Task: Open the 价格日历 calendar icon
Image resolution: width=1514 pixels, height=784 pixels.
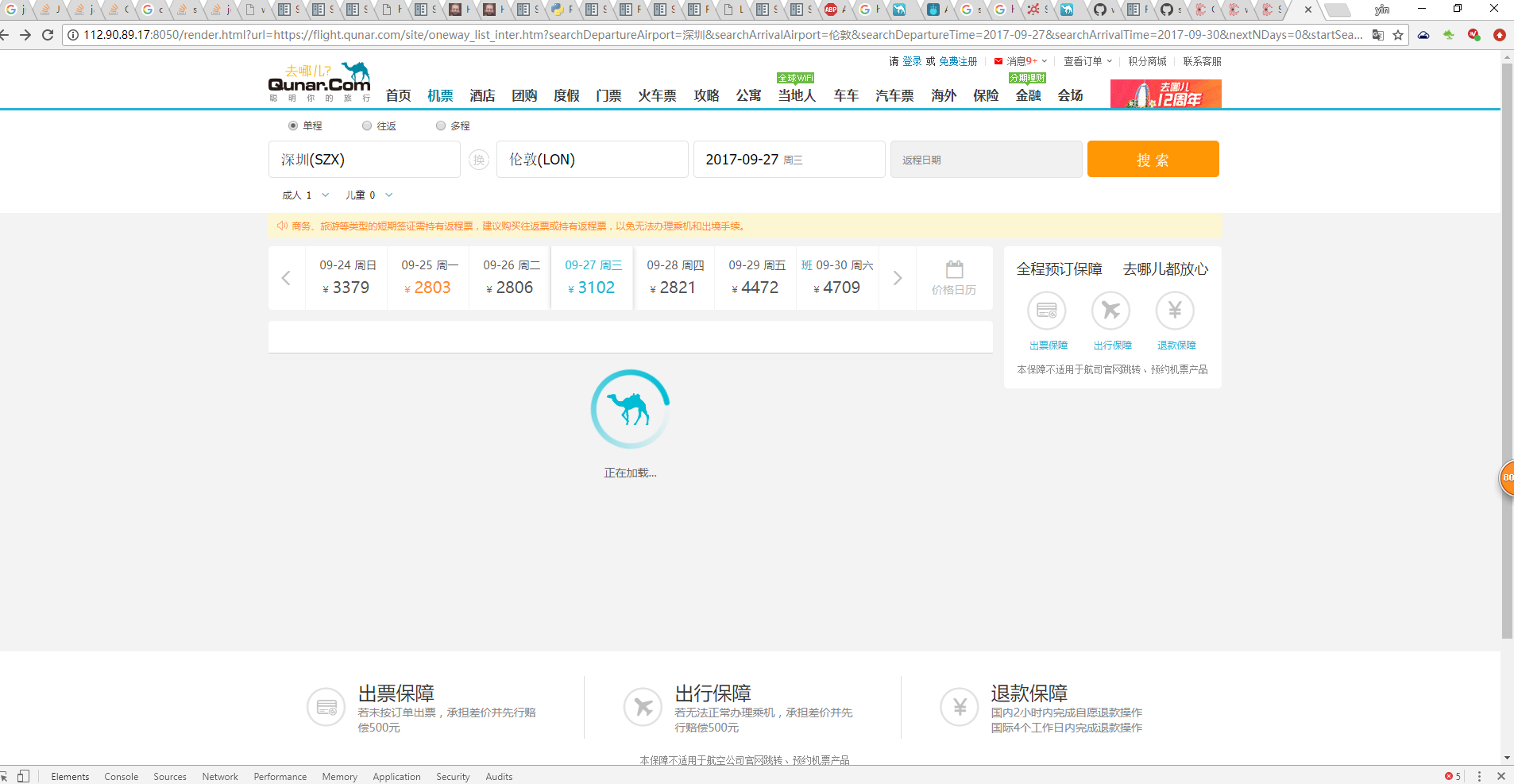Action: [x=953, y=268]
